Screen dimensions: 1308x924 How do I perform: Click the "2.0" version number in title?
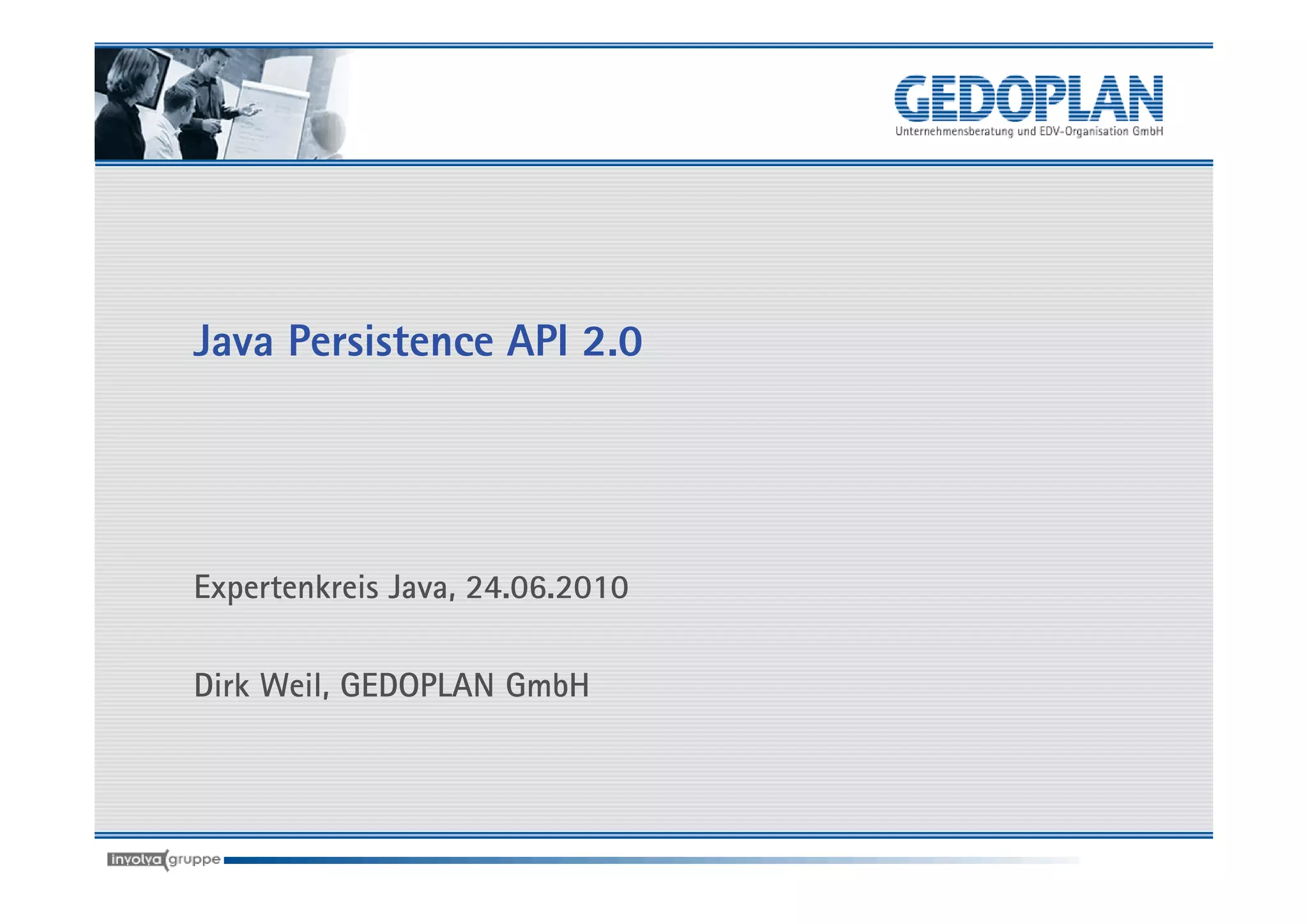point(612,341)
